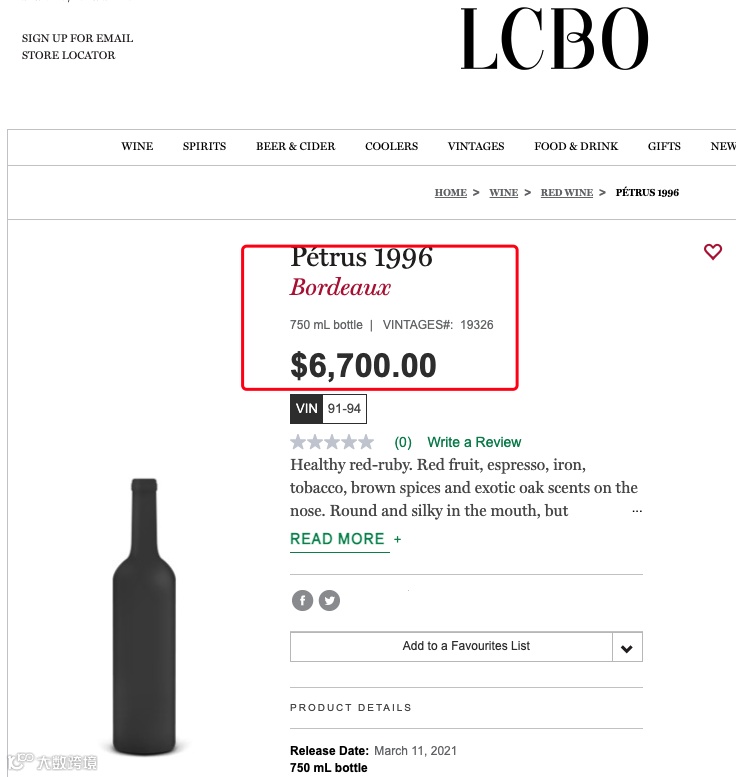Go to Home breadcrumb
Viewport: 736px width, 777px height.
pyautogui.click(x=450, y=192)
